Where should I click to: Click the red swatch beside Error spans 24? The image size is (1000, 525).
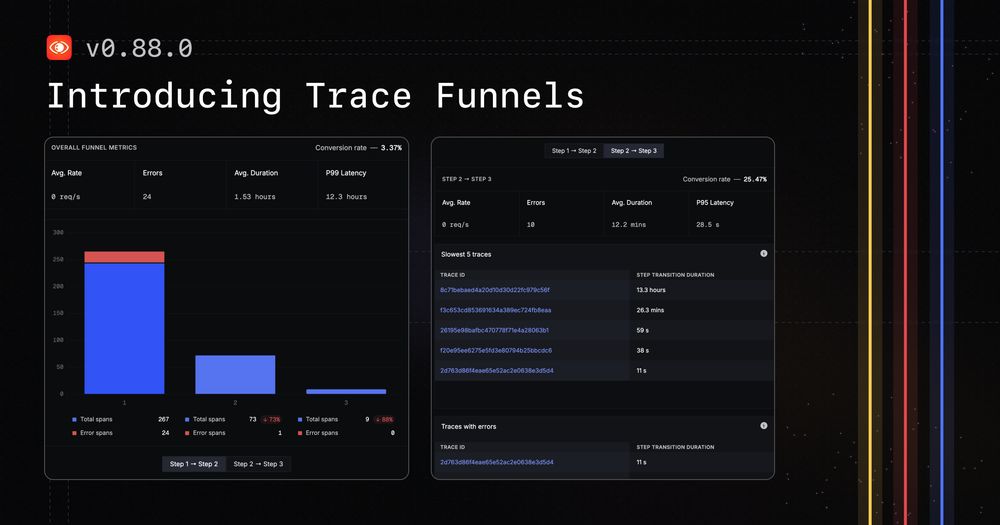(x=74, y=433)
